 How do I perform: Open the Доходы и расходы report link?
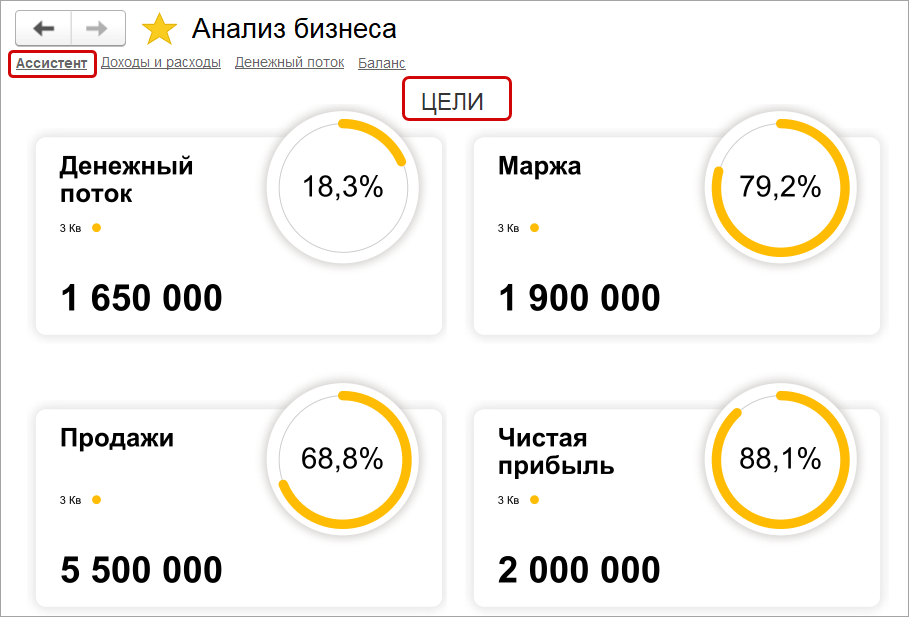click(x=160, y=62)
